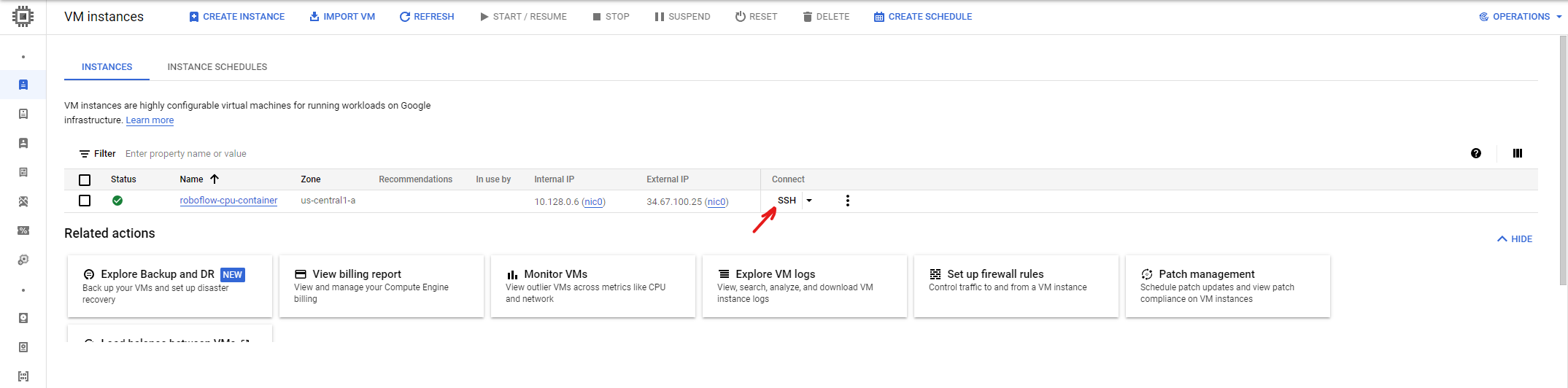Expand the SSH connection options dropdown
Viewport: 1568px width, 388px height.
tap(809, 201)
